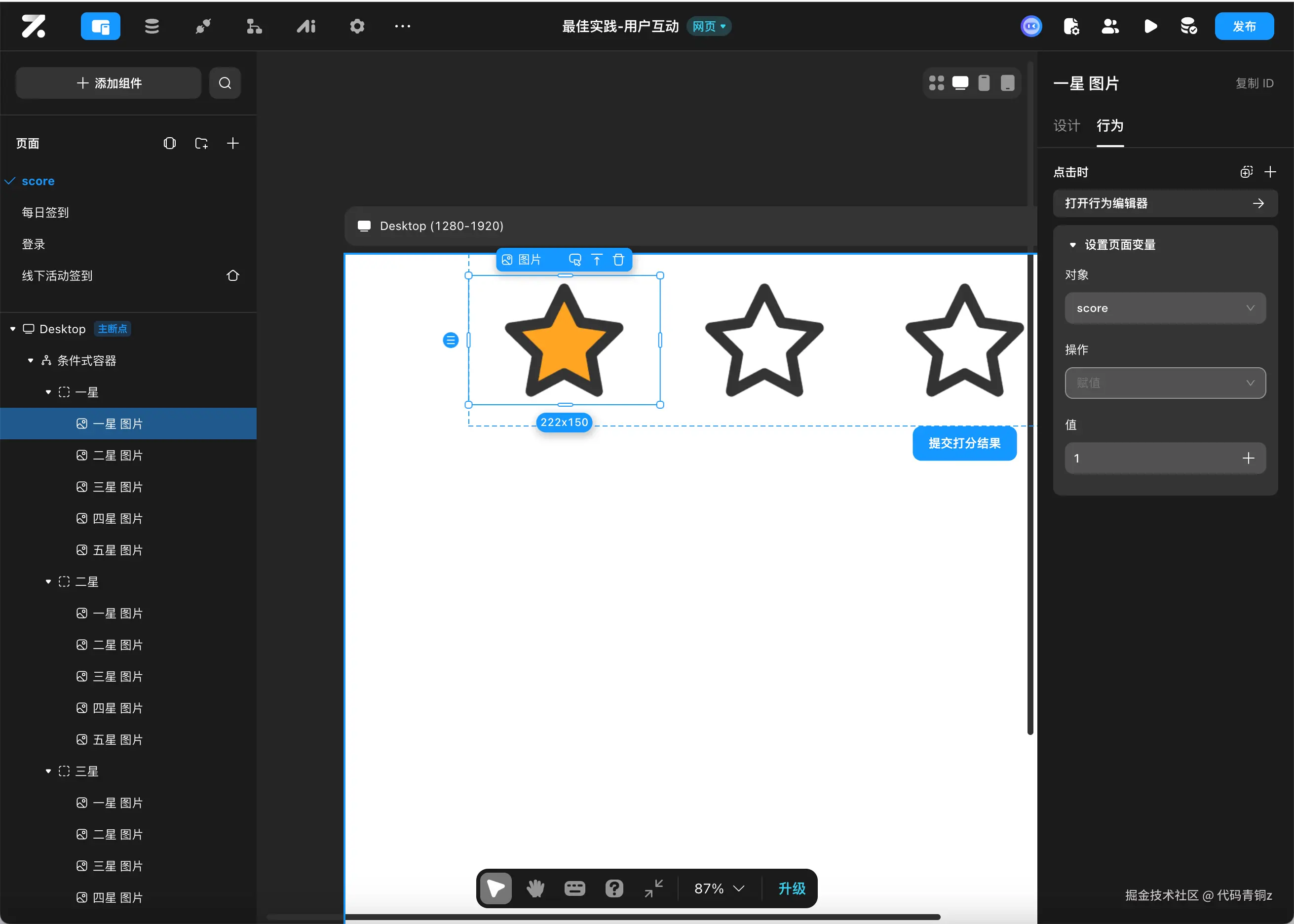The image size is (1294, 924).
Task: Open the 每日签到 page
Action: (x=45, y=213)
